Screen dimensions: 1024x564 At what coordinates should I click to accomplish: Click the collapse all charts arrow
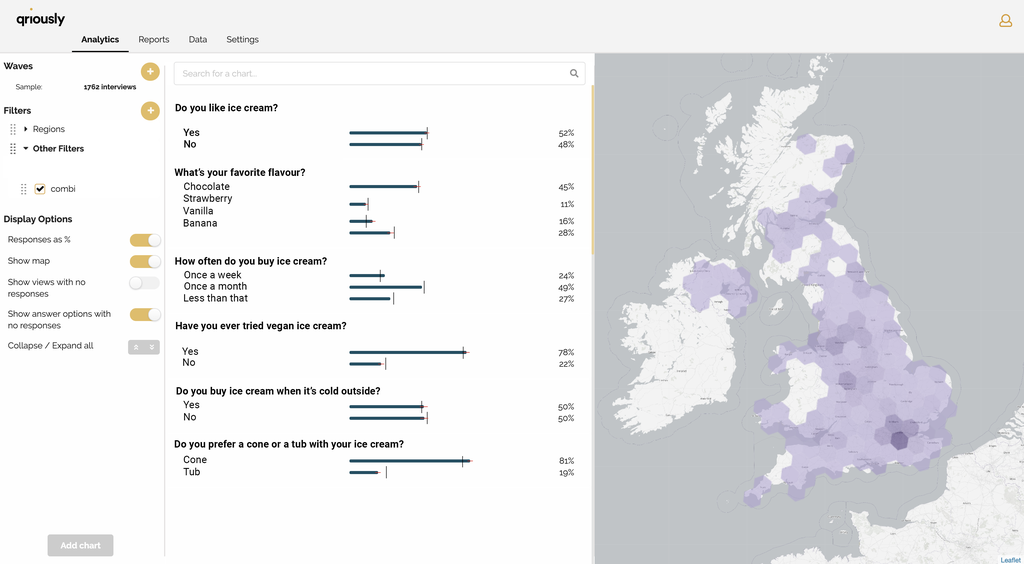tap(136, 347)
